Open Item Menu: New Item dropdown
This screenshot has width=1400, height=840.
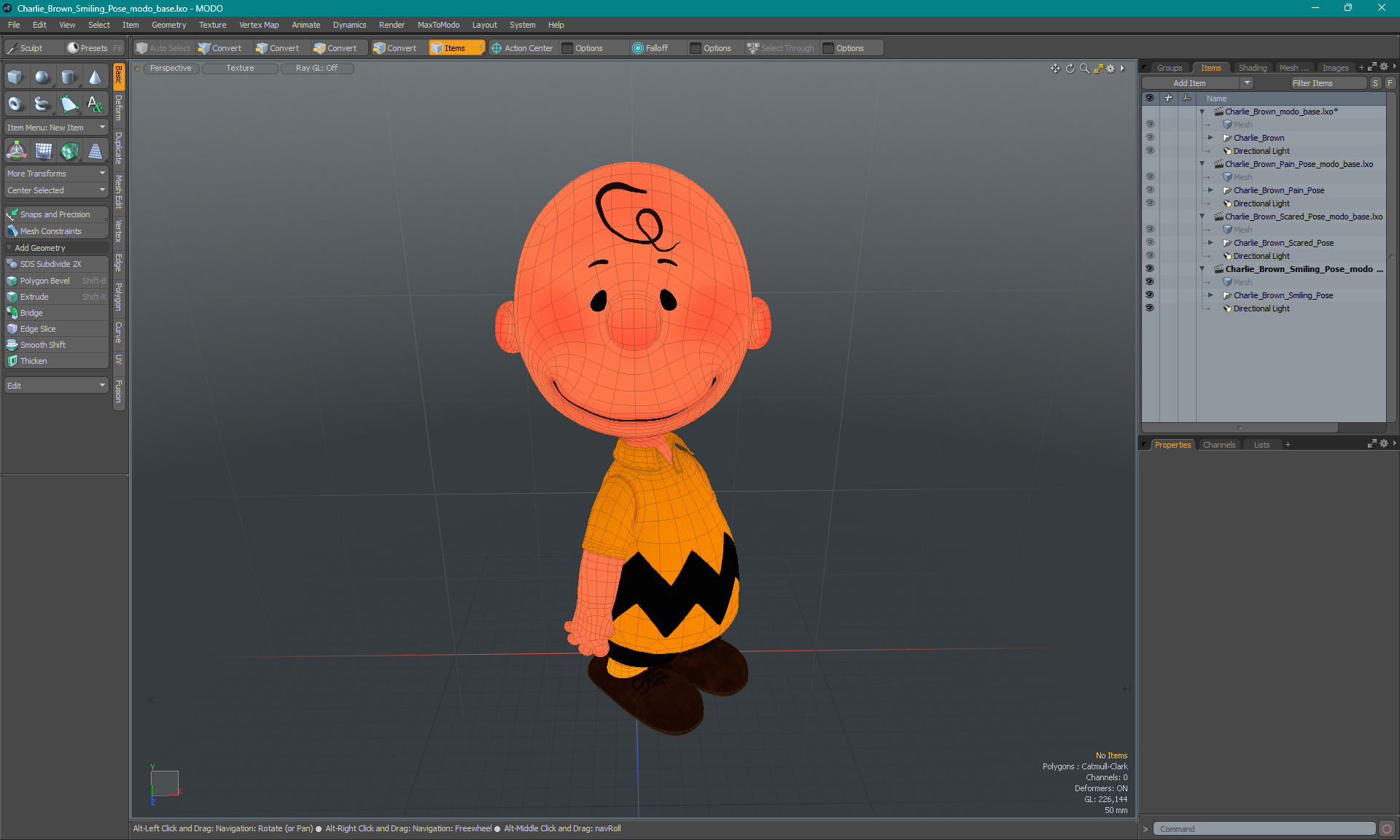pyautogui.click(x=56, y=128)
